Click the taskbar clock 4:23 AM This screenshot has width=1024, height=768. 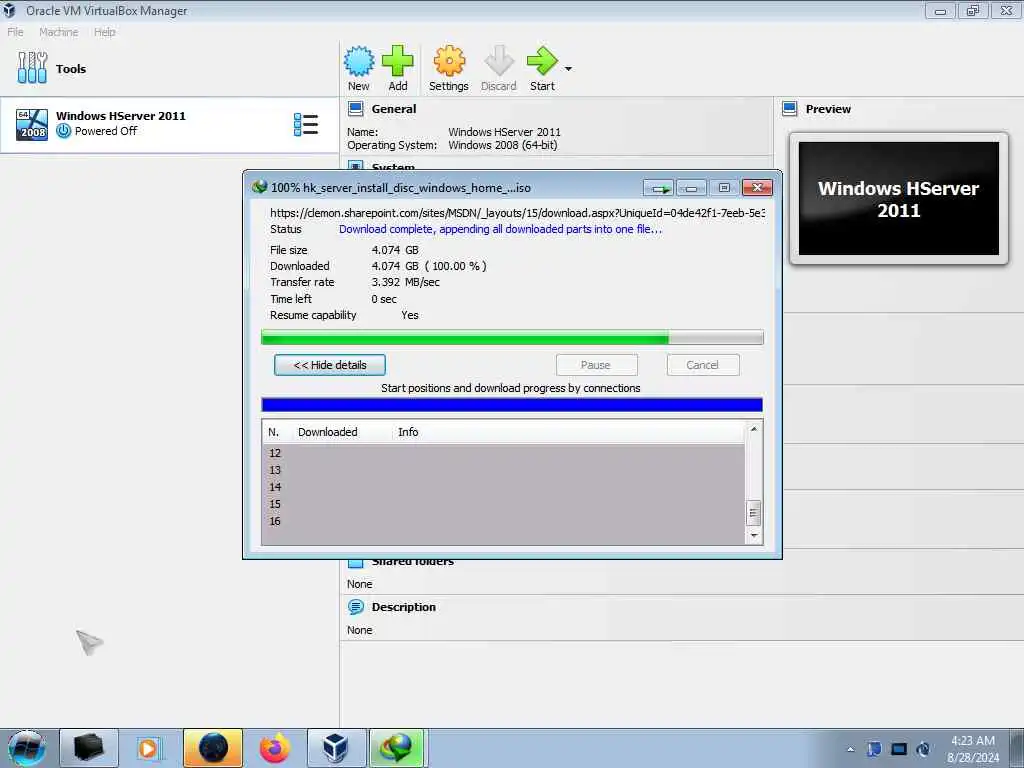(x=973, y=741)
